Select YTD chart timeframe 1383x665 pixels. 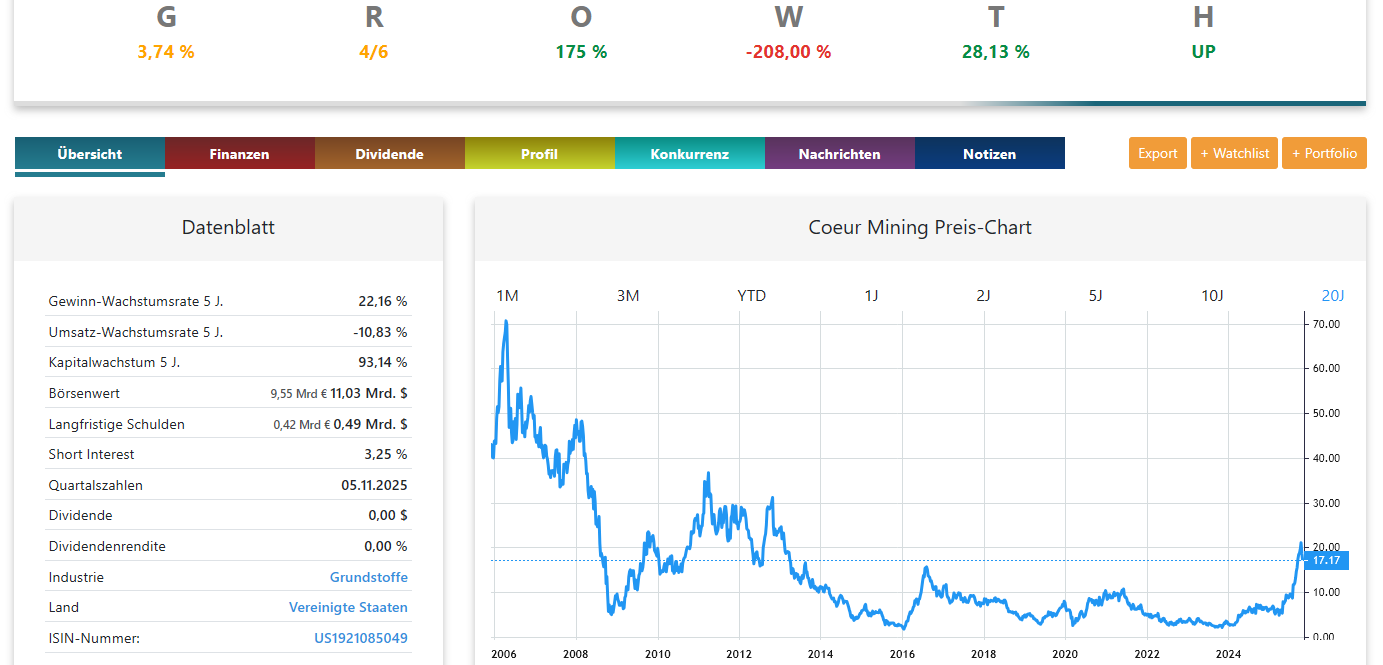[x=751, y=295]
